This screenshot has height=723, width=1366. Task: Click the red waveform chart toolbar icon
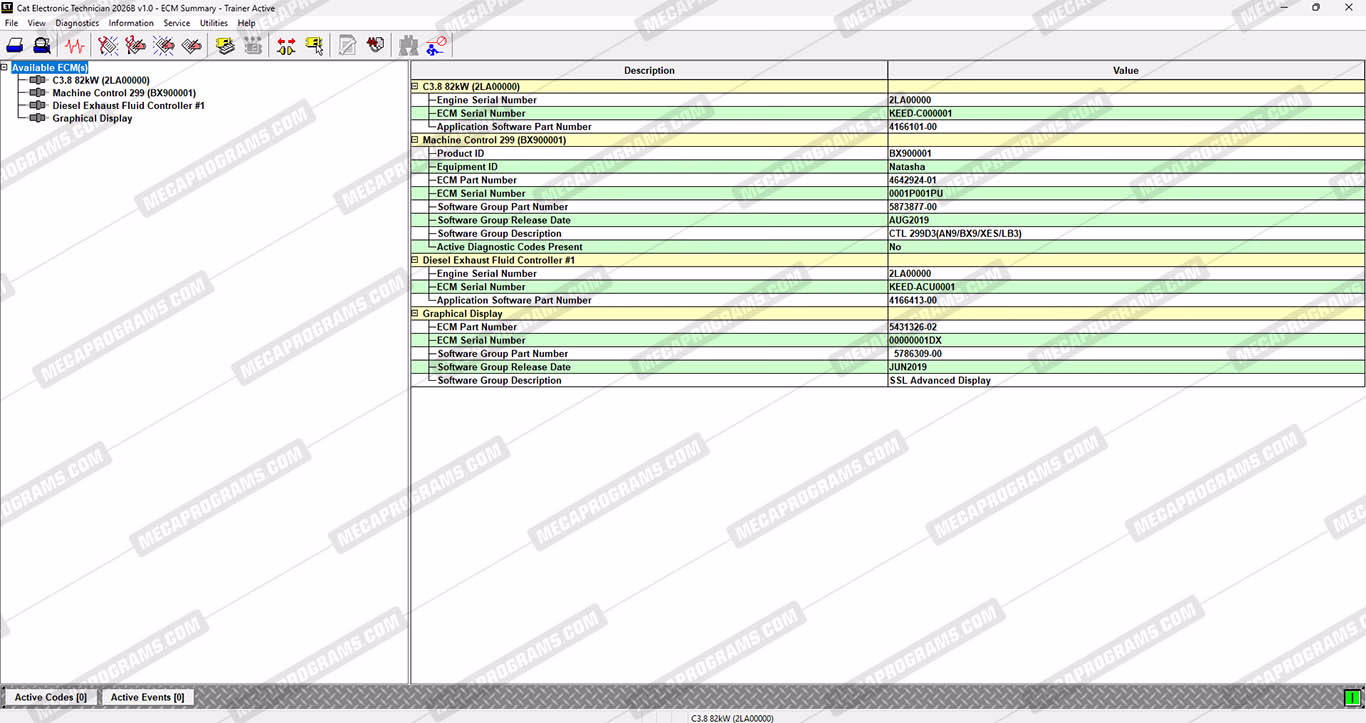(x=375, y=45)
